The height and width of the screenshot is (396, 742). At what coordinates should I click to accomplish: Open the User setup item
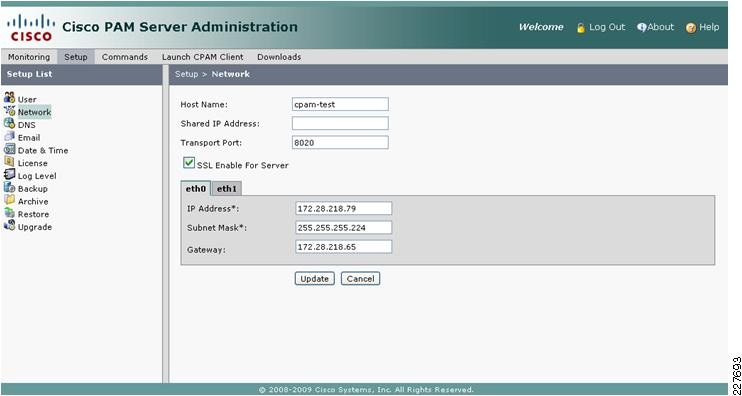coord(27,99)
